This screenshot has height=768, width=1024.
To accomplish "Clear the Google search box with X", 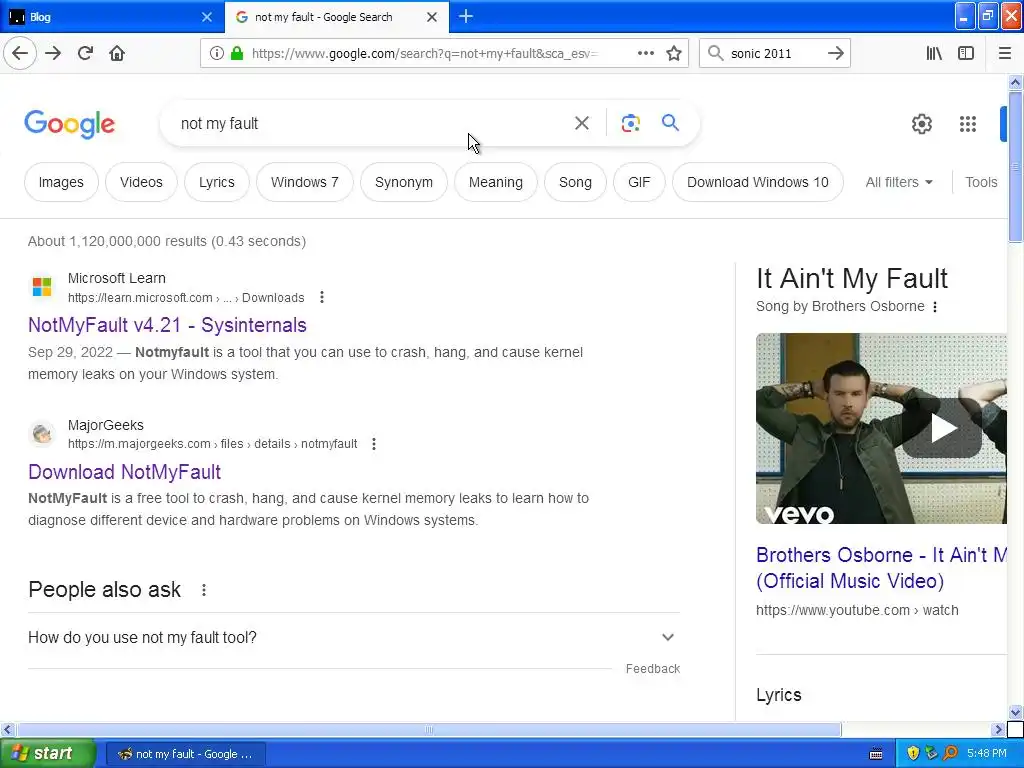I will [x=581, y=123].
